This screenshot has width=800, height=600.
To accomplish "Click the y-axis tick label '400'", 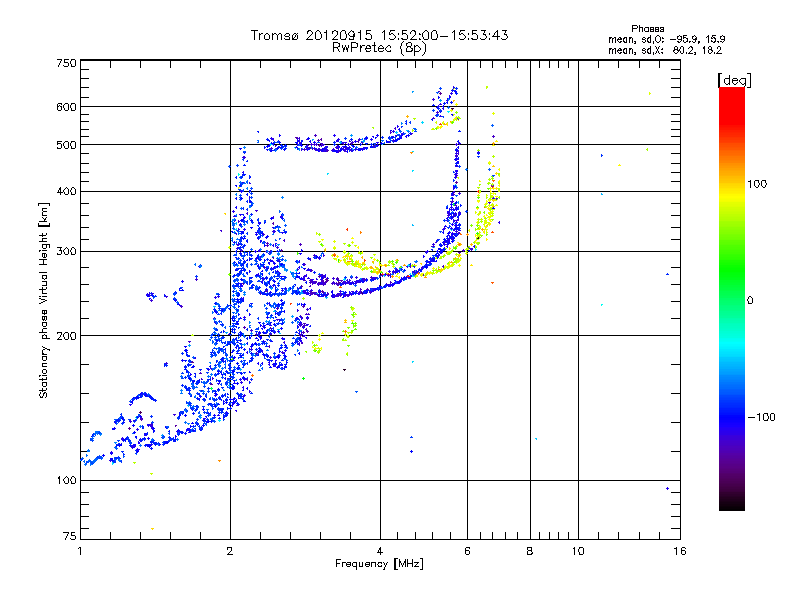I will click(x=67, y=191).
